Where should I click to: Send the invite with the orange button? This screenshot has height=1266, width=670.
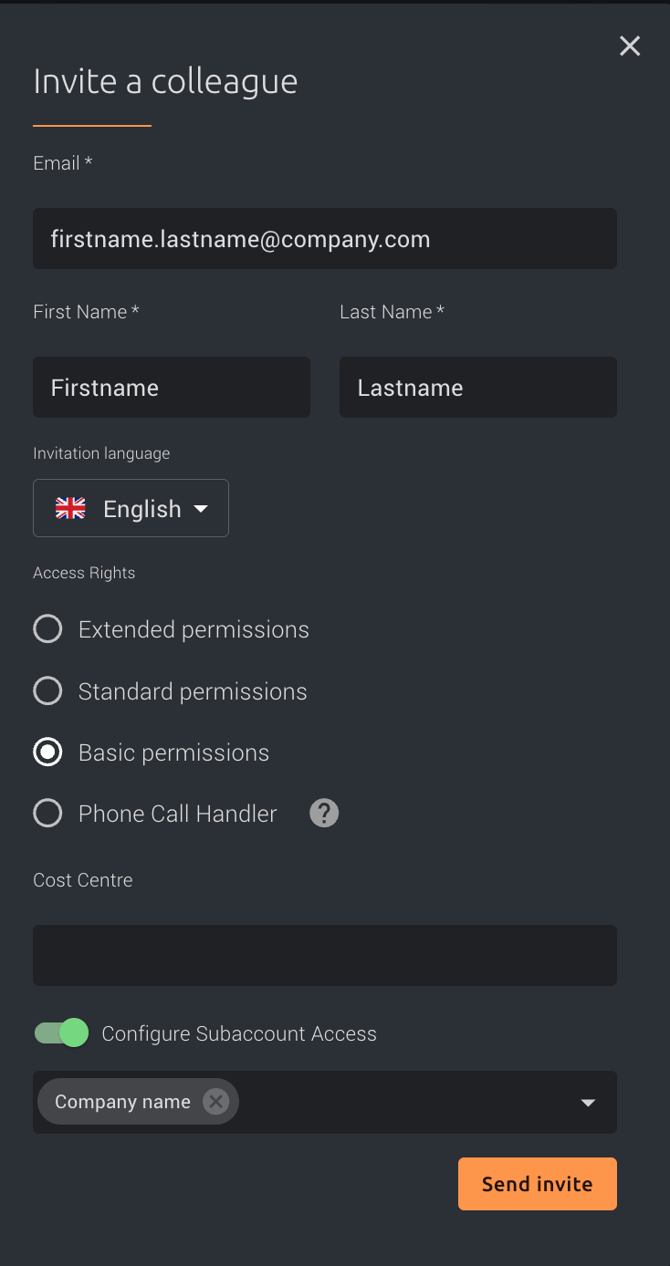coord(537,1184)
